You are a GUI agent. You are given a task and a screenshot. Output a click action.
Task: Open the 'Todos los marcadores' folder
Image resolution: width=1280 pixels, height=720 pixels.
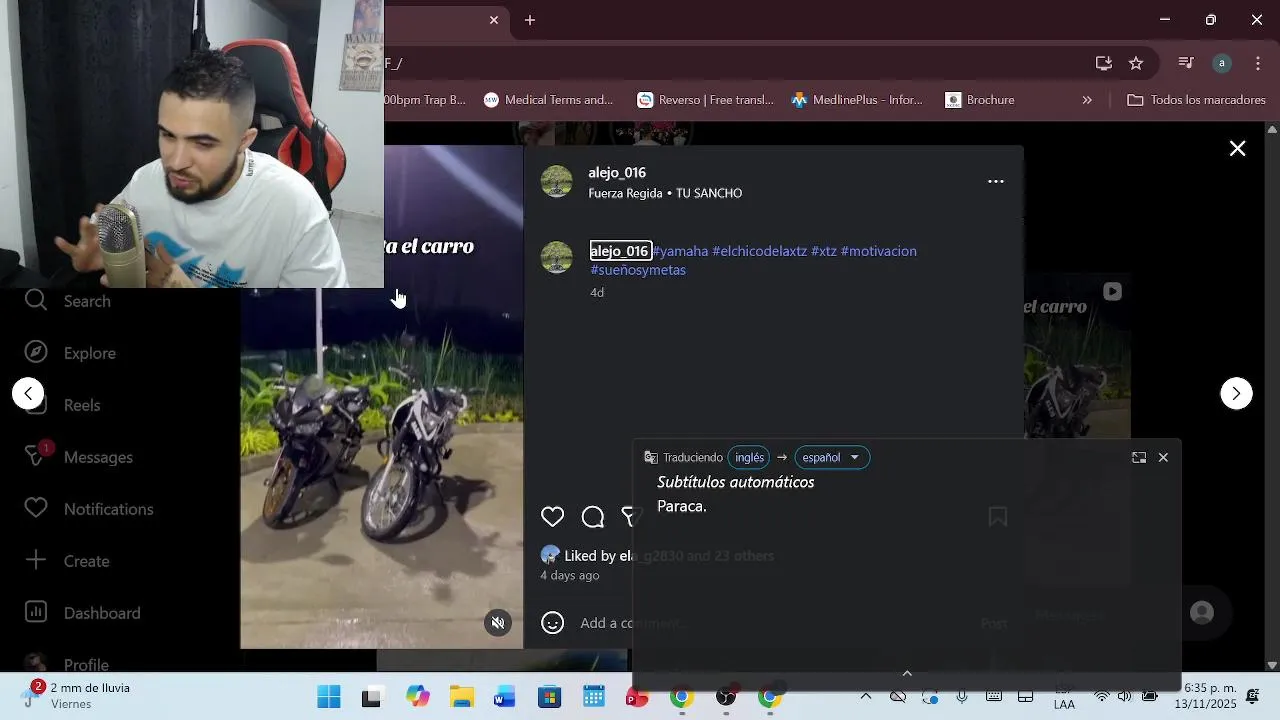pyautogui.click(x=1197, y=100)
